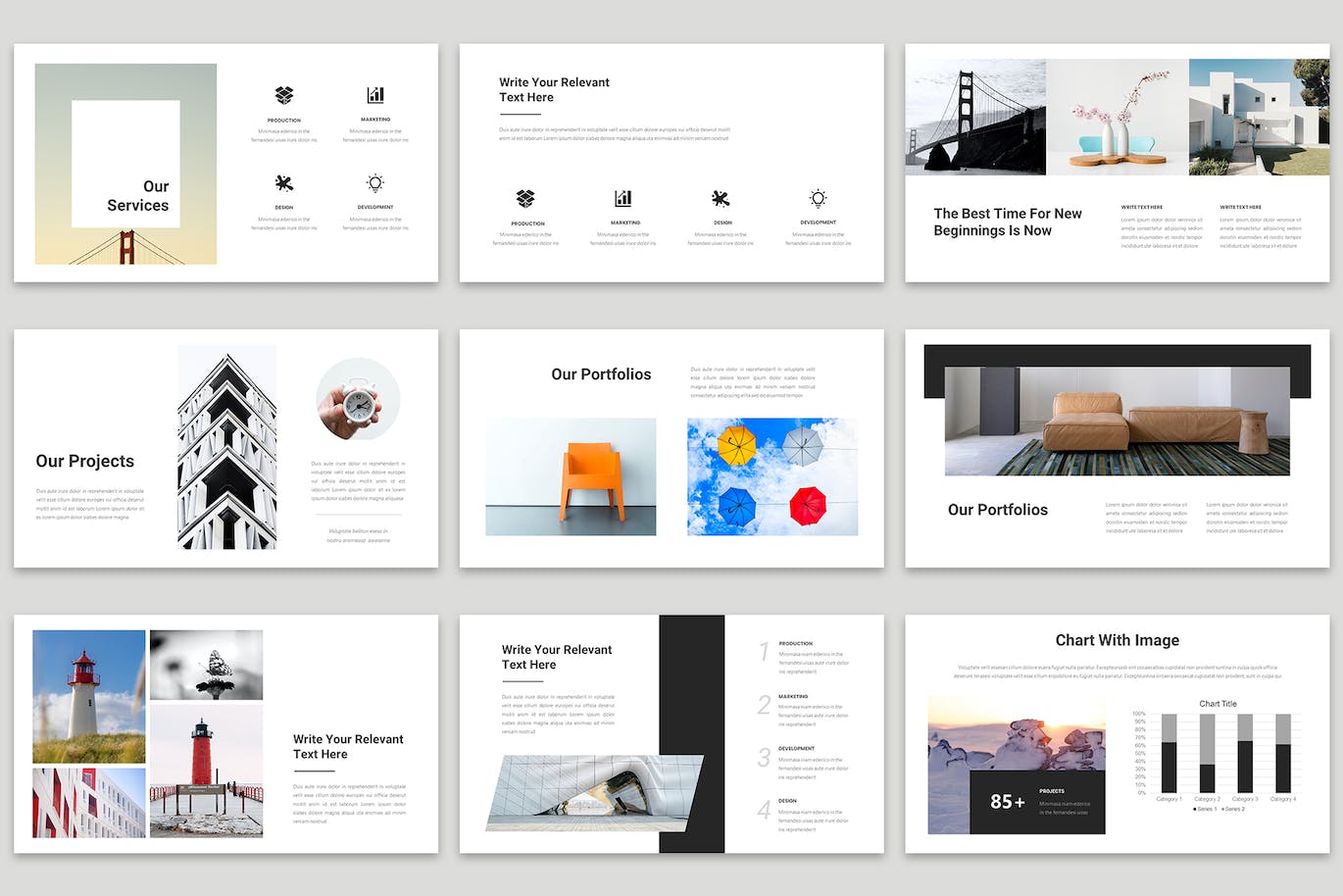Viewport: 1343px width, 896px height.
Task: Click the black-and-white butterfly photo
Action: click(x=206, y=665)
